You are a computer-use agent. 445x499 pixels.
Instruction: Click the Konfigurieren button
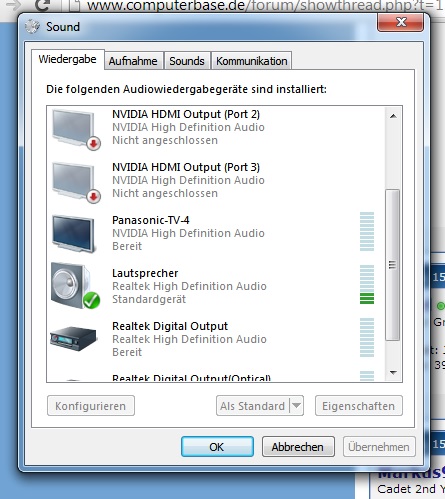(91, 406)
